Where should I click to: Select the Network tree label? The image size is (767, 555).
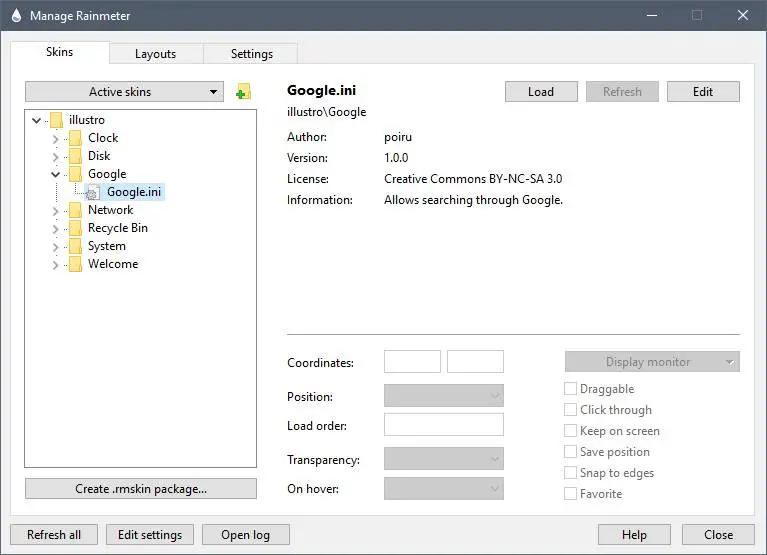click(111, 210)
